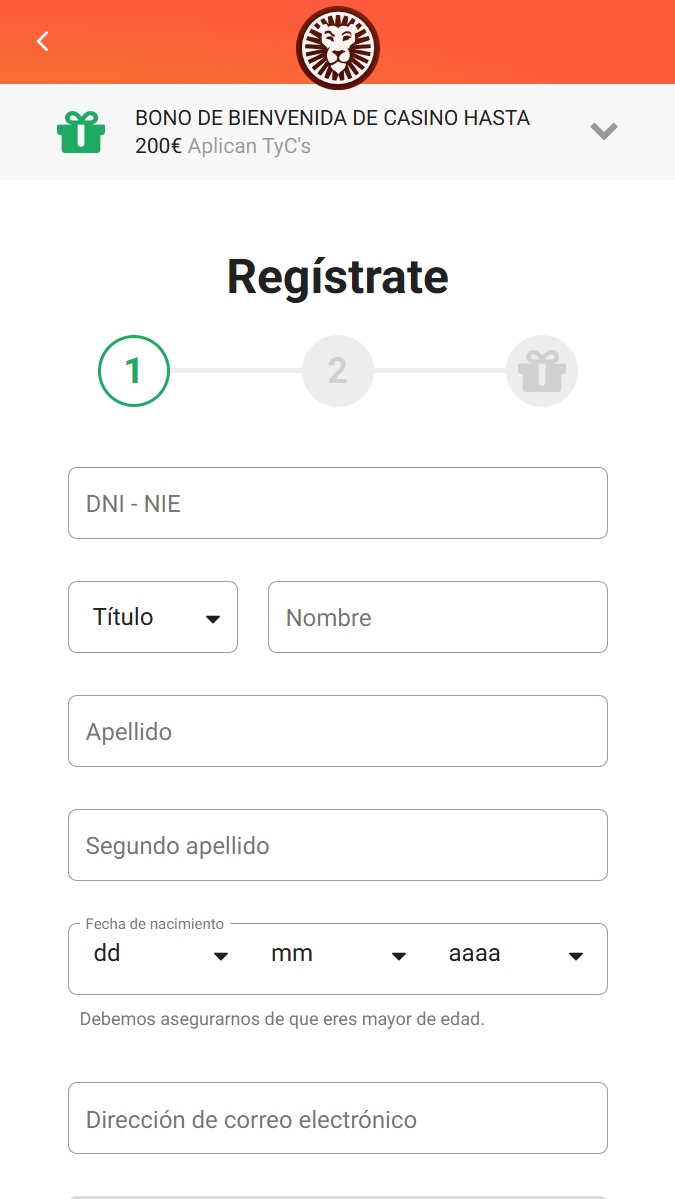Open the Aplican TyC's terms link
The height and width of the screenshot is (1199, 675).
pyautogui.click(x=249, y=145)
